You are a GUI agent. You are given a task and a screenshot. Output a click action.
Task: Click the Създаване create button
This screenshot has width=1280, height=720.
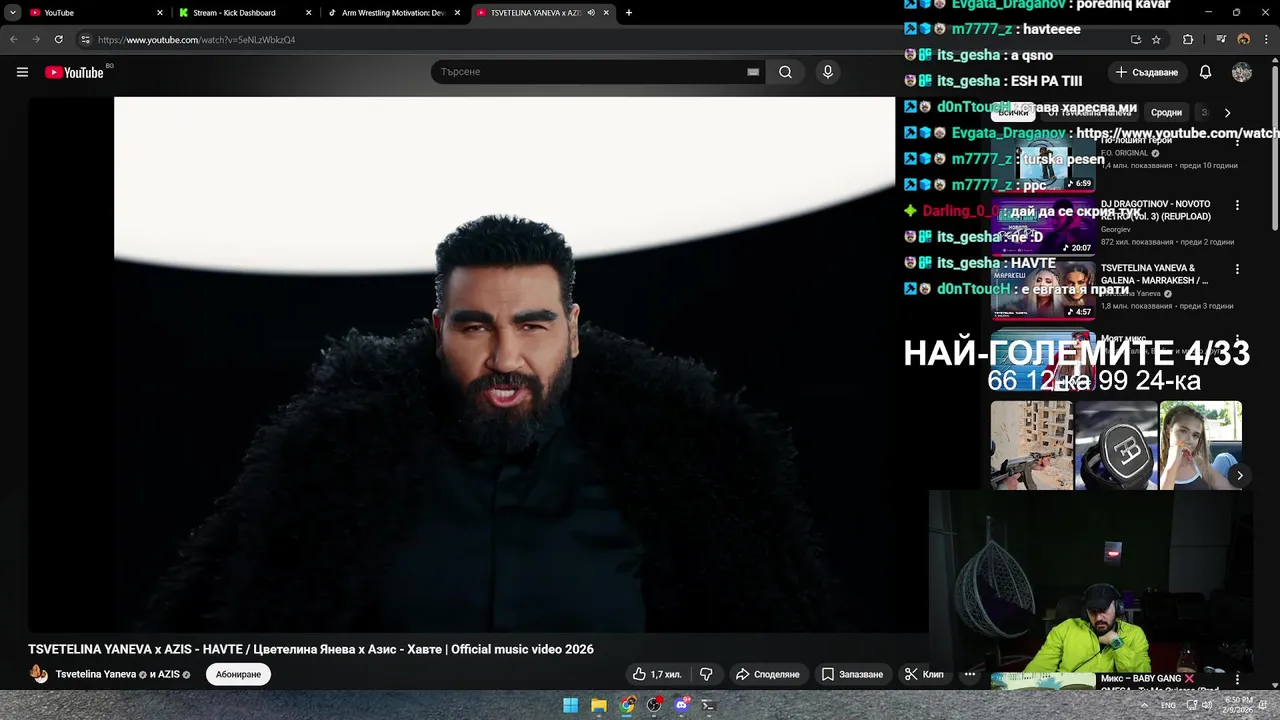(1147, 72)
